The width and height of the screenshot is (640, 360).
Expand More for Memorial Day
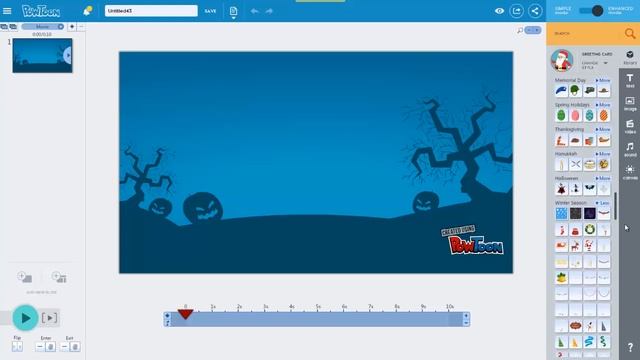tap(603, 80)
